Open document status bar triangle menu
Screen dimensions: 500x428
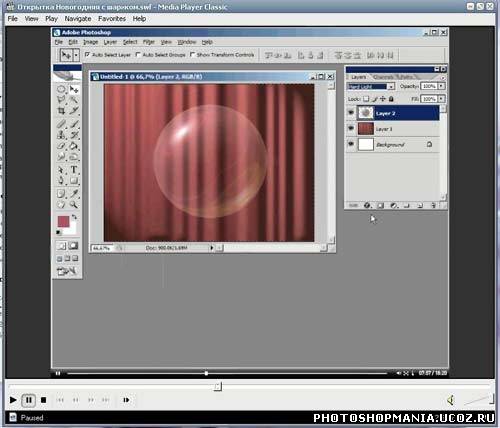(x=211, y=248)
